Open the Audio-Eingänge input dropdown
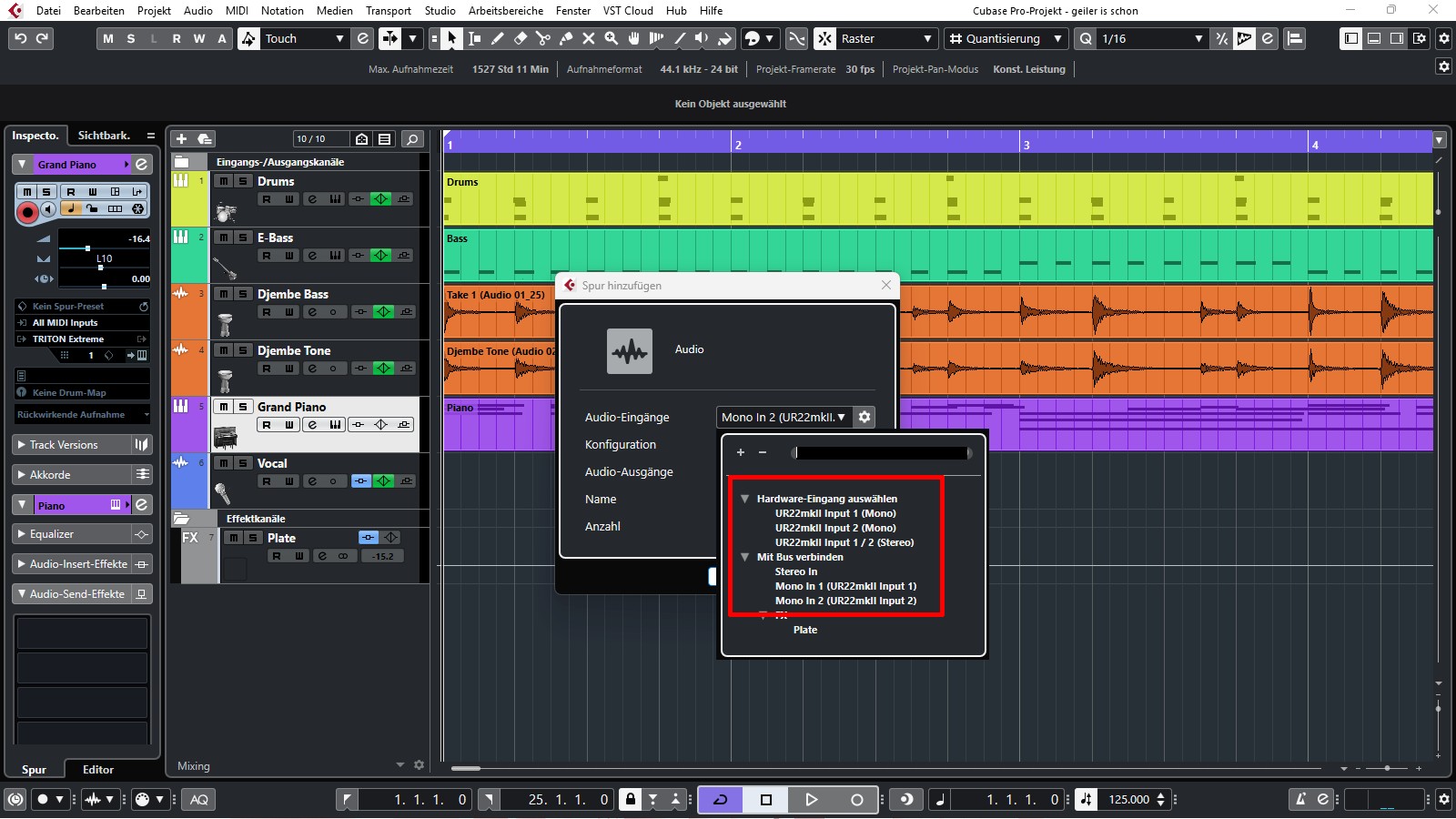The height and width of the screenshot is (819, 1456). [x=783, y=417]
